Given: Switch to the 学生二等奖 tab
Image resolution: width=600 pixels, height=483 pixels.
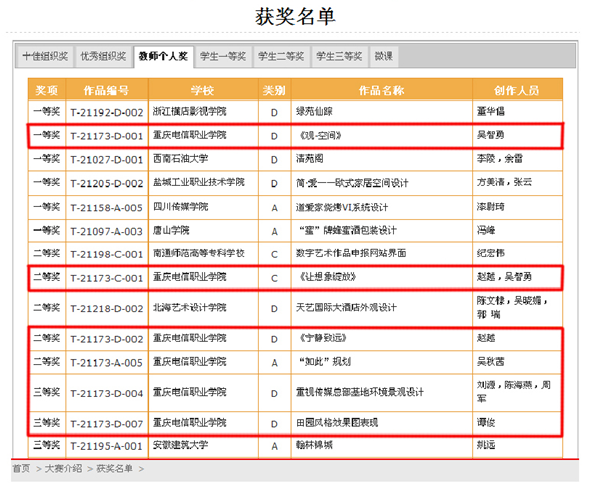Looking at the screenshot, I should coord(281,56).
